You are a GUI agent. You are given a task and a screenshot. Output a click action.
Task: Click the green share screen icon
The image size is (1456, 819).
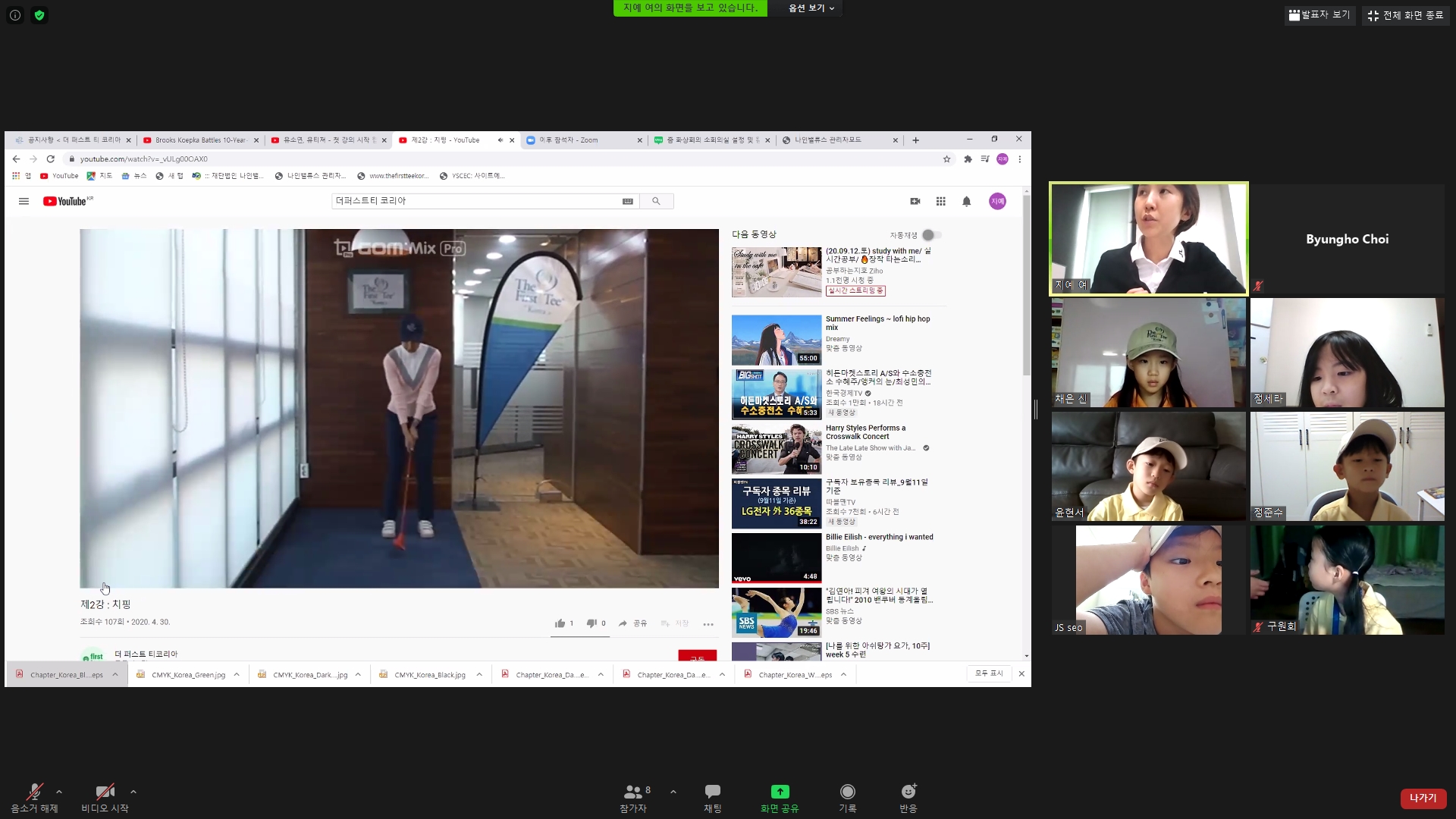(780, 792)
